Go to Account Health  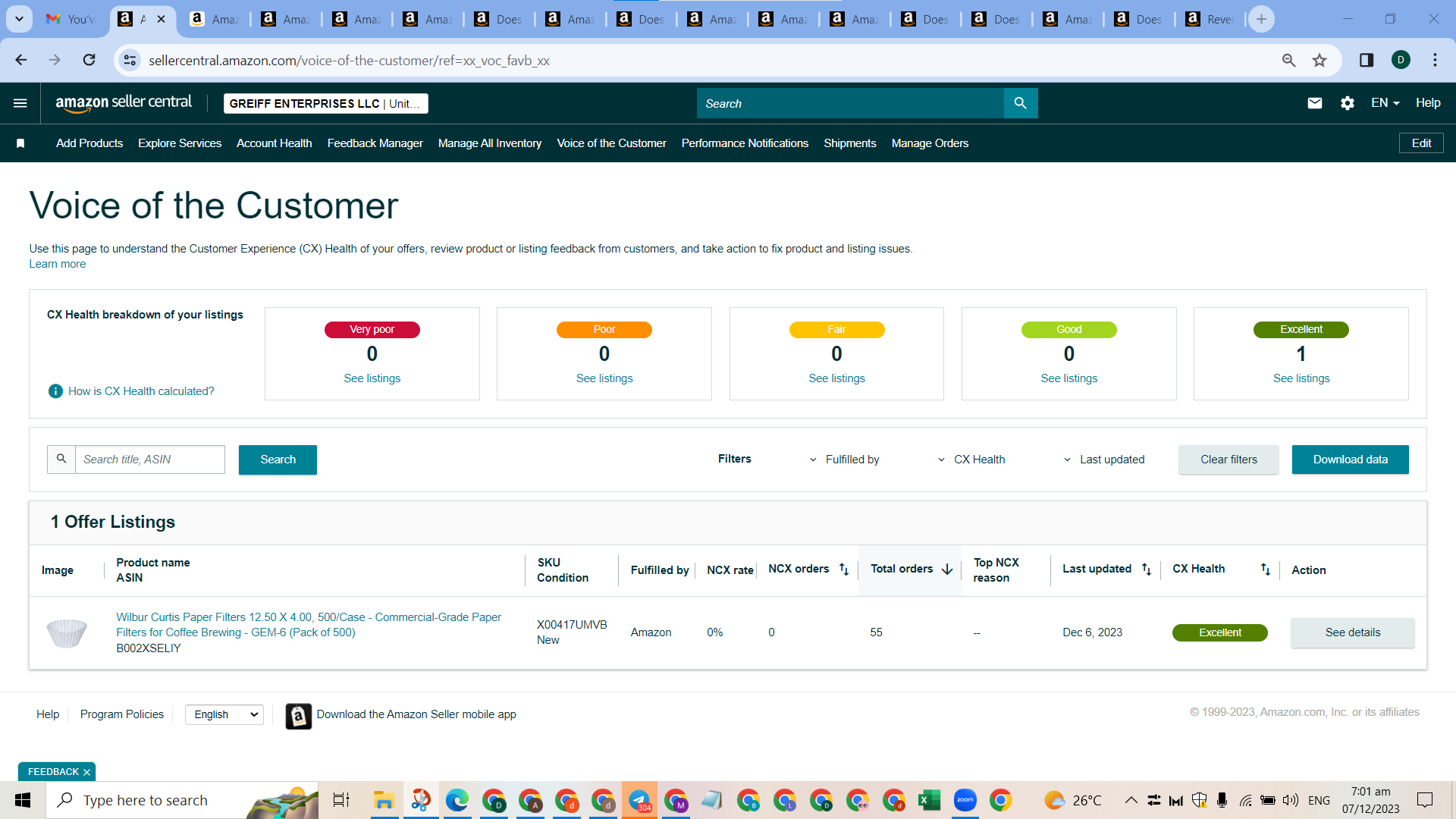pyautogui.click(x=275, y=143)
